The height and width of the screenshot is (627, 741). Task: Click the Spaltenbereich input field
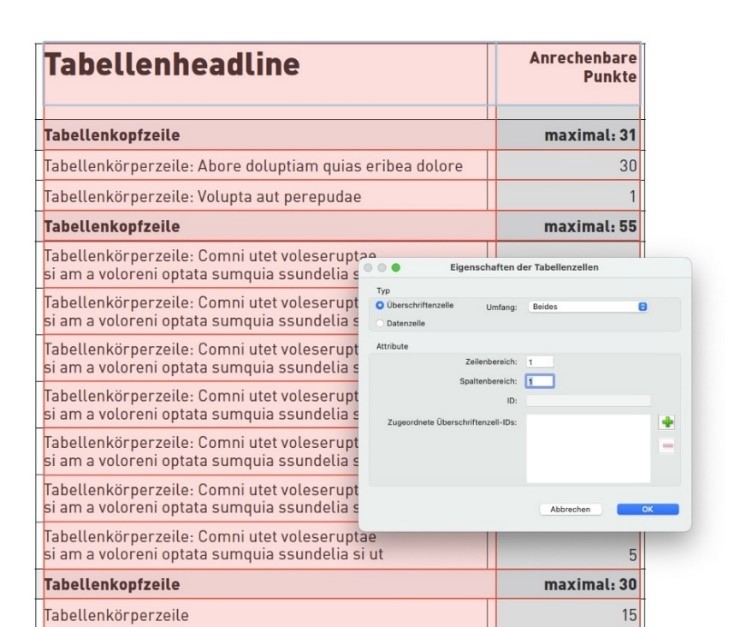click(539, 381)
